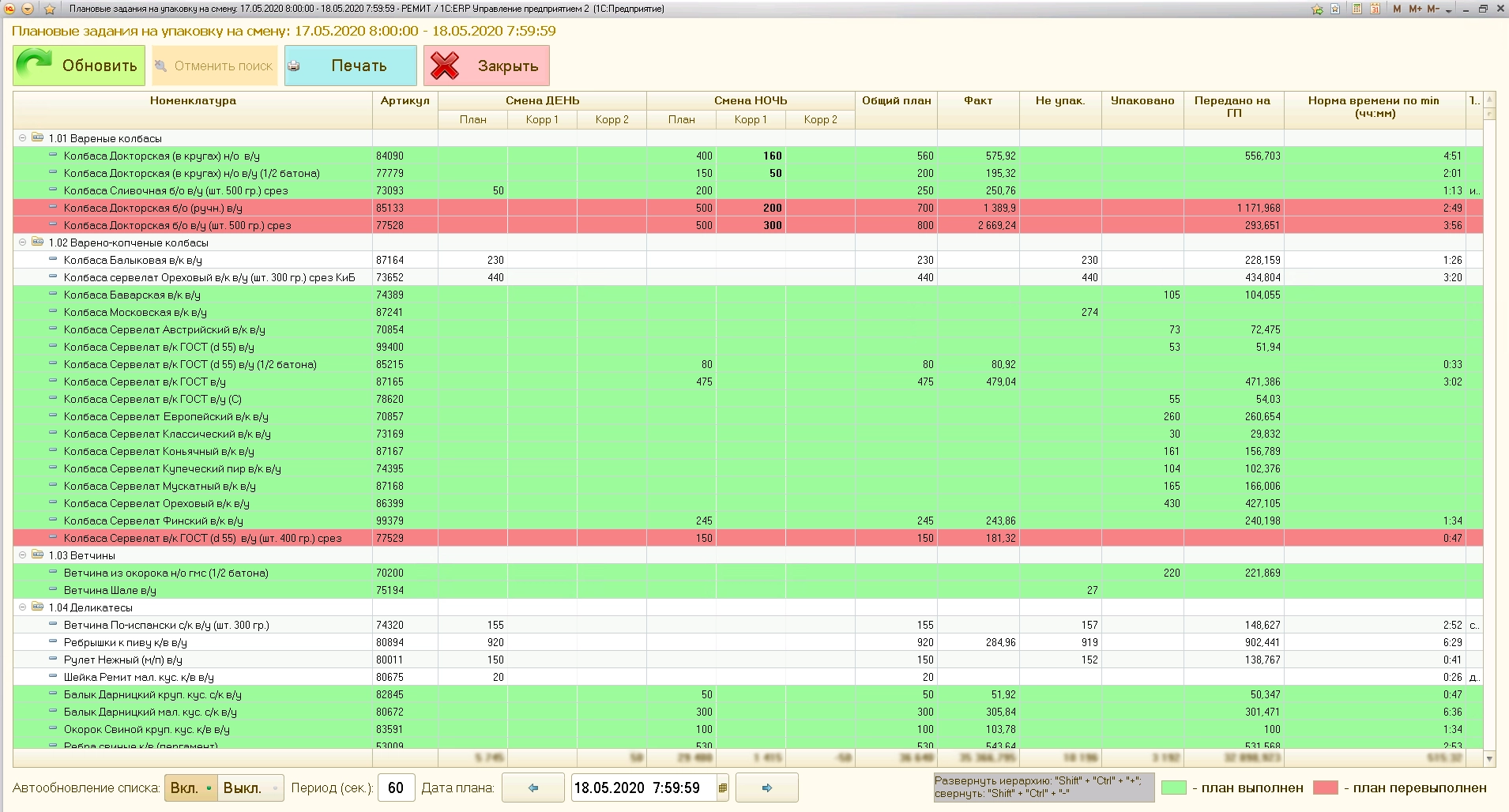Collapse the 1.04 Деликатесы group
Screen dimensions: 1509x812
click(x=22, y=607)
